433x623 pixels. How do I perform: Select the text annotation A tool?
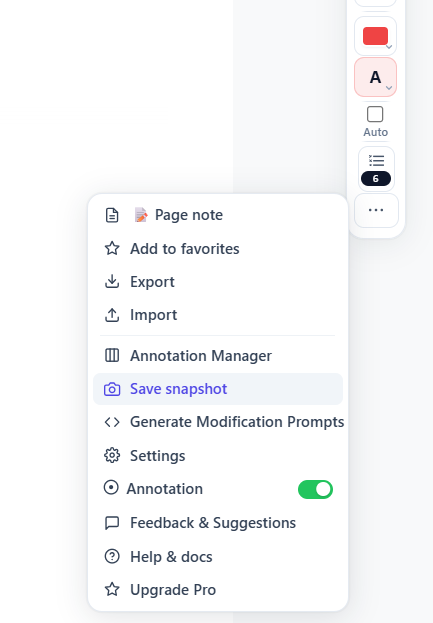coord(375,77)
